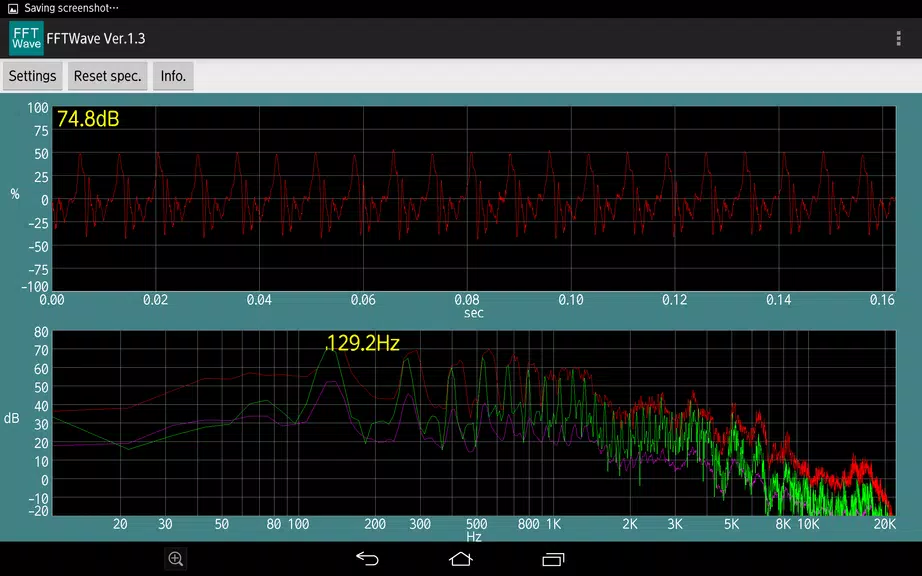Open the Settings button

(32, 76)
